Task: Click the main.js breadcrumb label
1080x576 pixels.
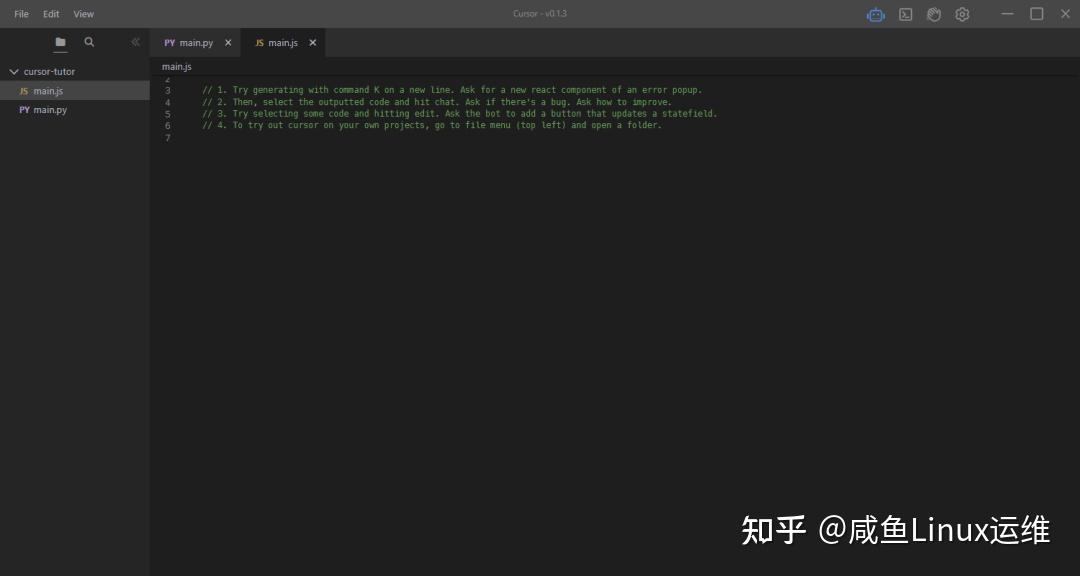Action: [176, 66]
